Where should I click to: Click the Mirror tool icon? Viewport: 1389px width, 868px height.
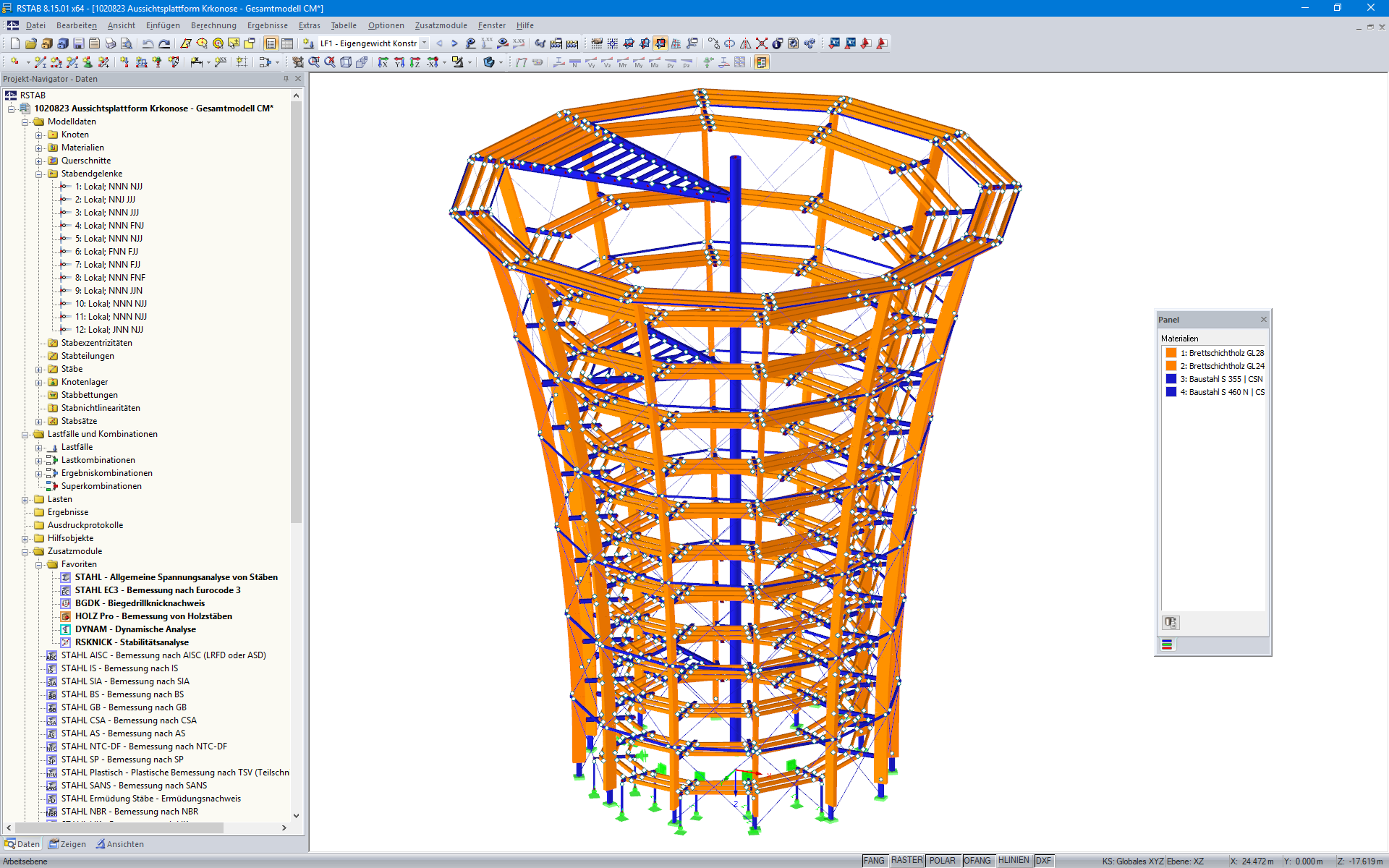point(745,43)
